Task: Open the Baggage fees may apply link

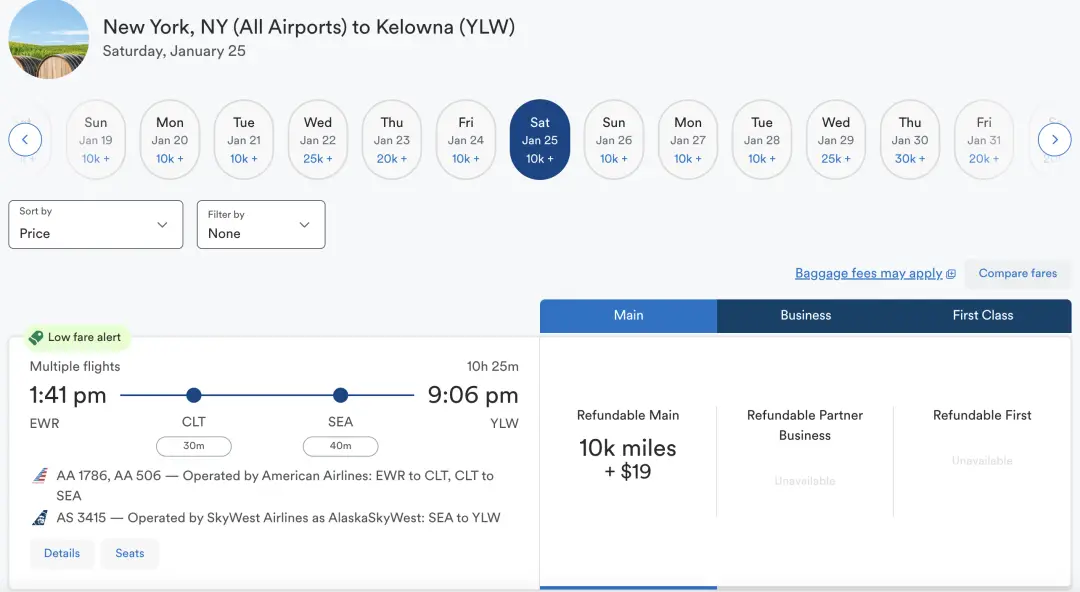Action: pos(868,273)
